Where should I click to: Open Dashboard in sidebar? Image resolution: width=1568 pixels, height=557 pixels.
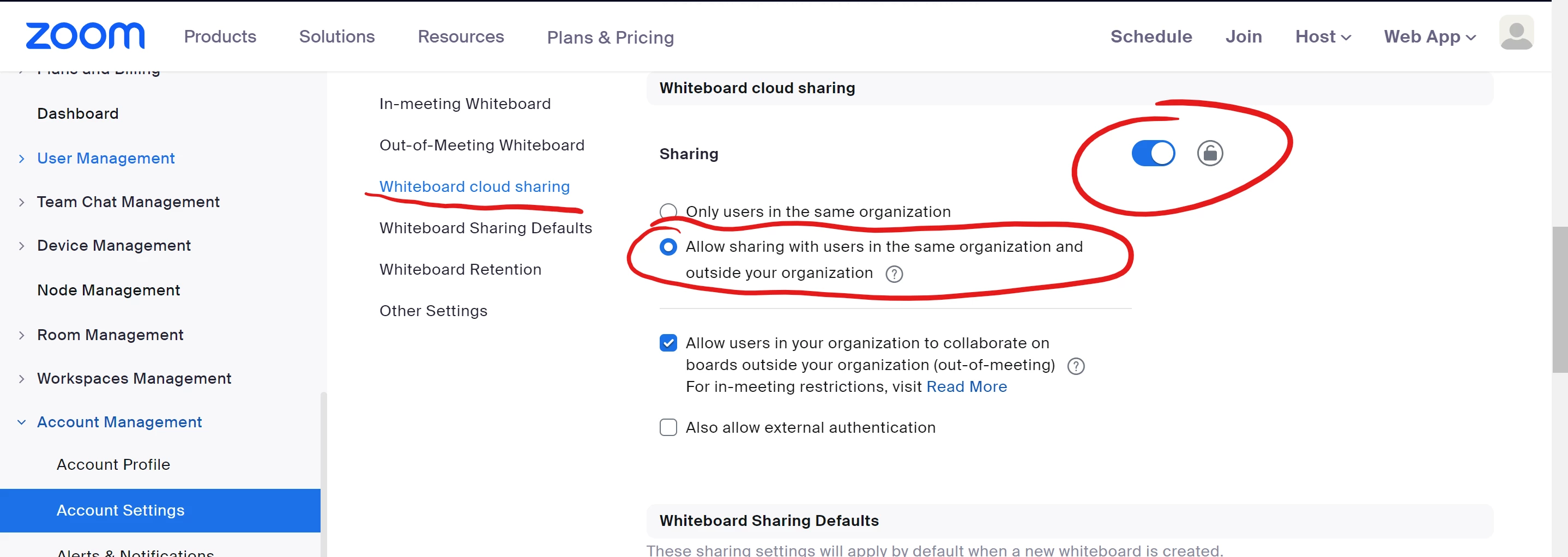77,113
